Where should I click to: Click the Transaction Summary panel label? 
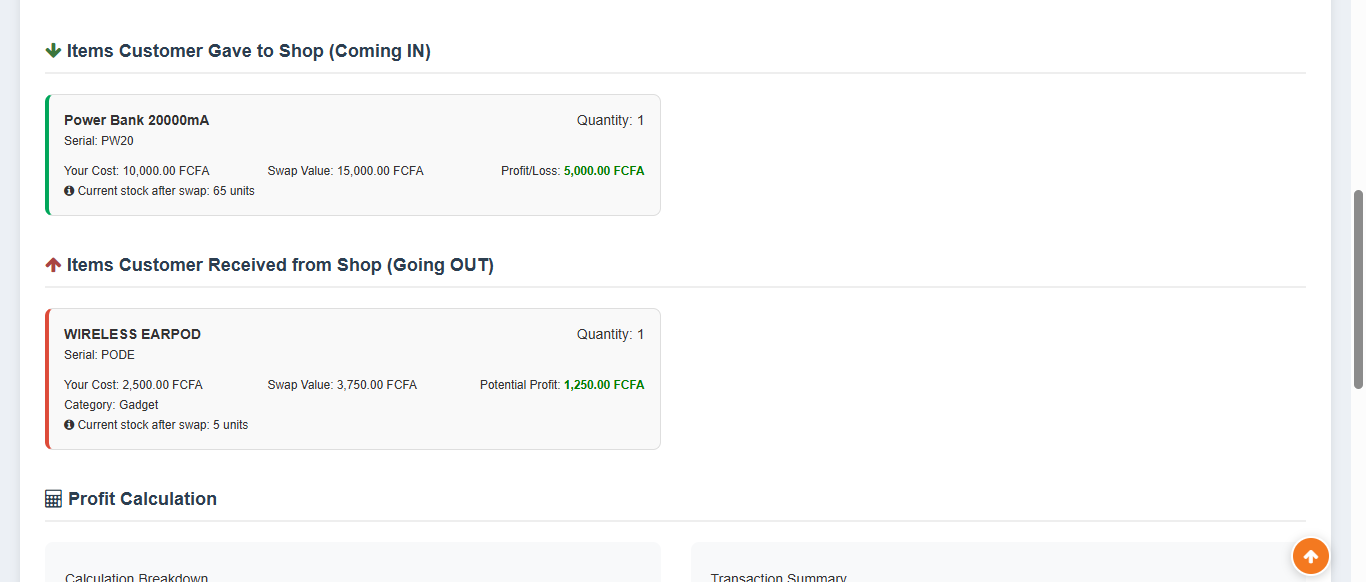(x=778, y=577)
